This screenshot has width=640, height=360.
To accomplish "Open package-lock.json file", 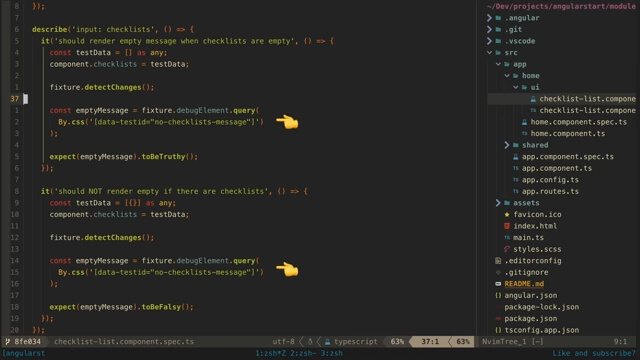I will (x=542, y=307).
